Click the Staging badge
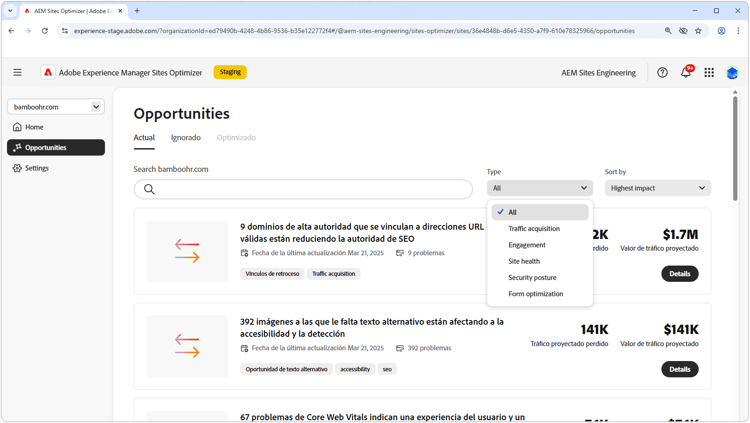This screenshot has height=423, width=750. 230,72
